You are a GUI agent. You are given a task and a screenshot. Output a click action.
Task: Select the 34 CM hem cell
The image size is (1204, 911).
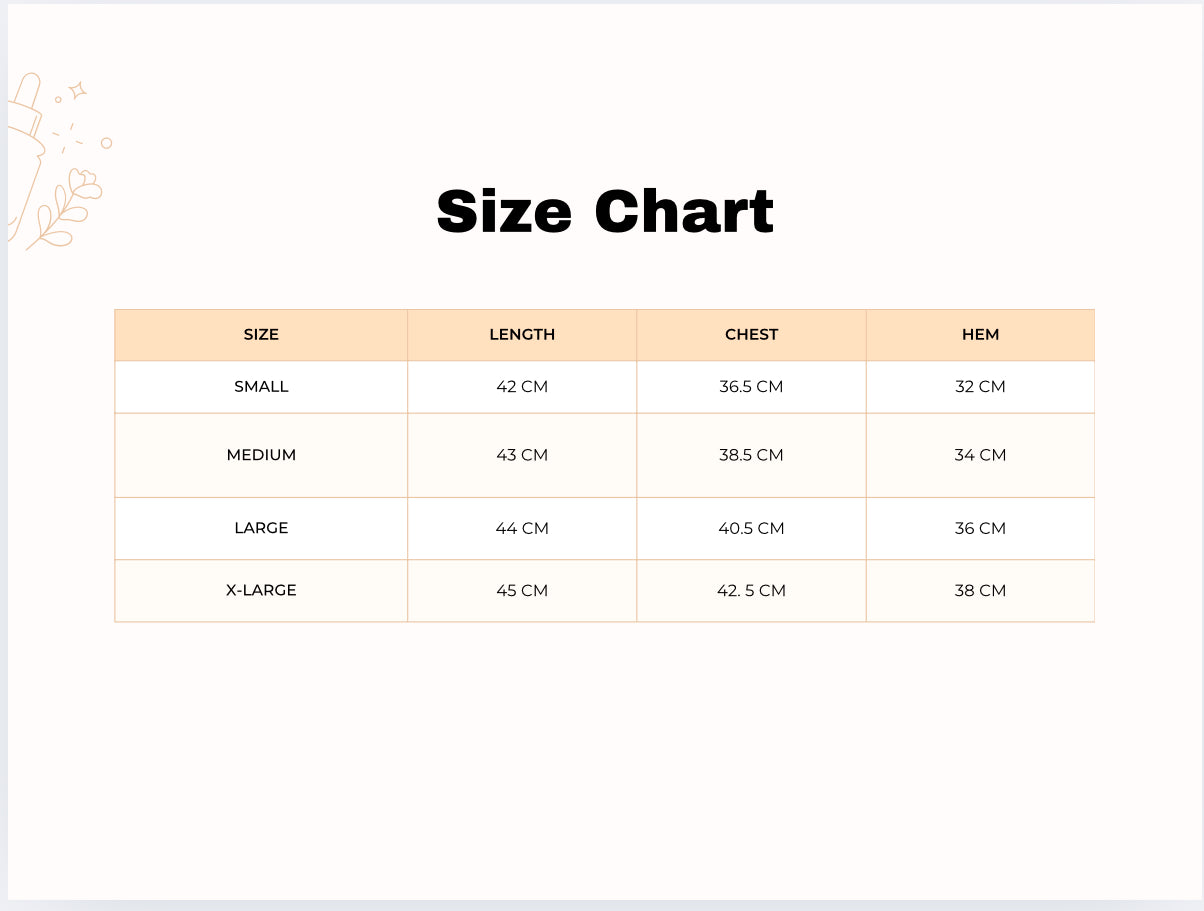[x=980, y=455]
